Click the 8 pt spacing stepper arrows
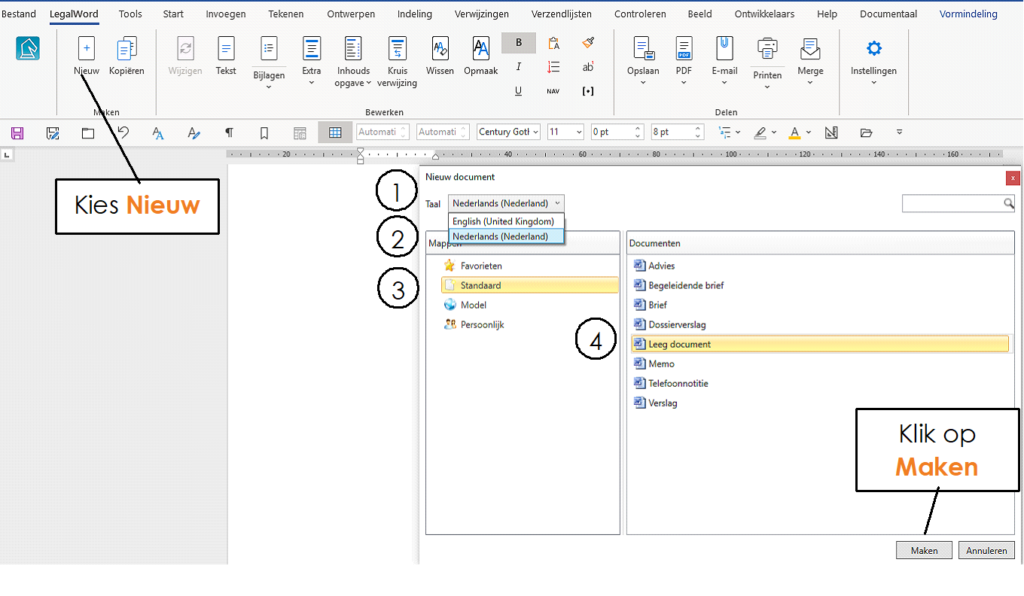1024x596 pixels. (697, 132)
